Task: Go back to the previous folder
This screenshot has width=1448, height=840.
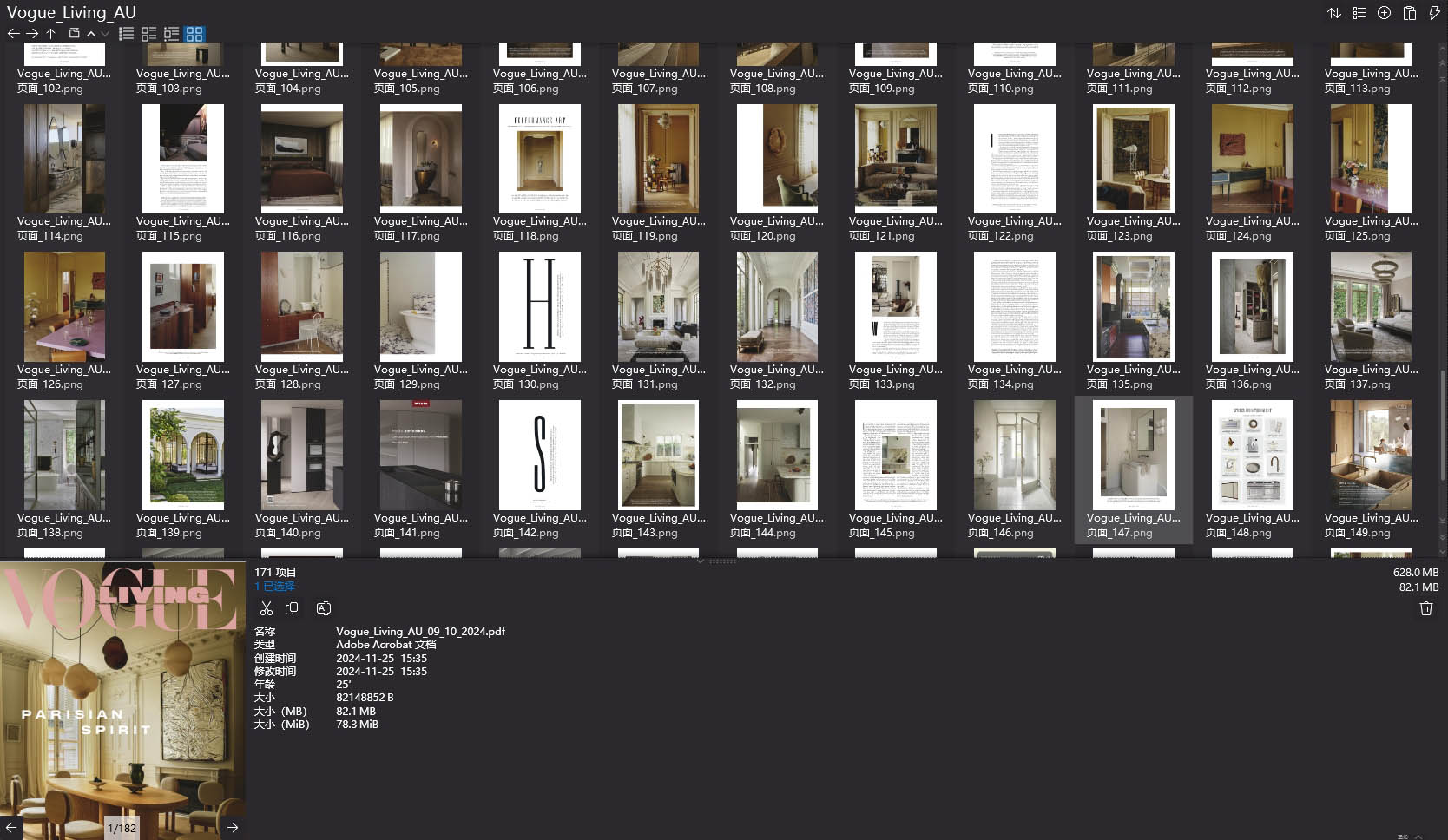Action: click(x=13, y=34)
